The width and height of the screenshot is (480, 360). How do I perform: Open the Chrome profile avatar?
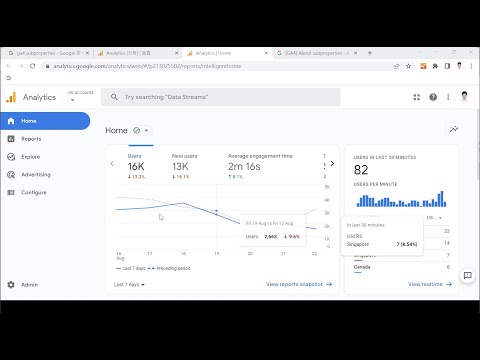(x=459, y=66)
